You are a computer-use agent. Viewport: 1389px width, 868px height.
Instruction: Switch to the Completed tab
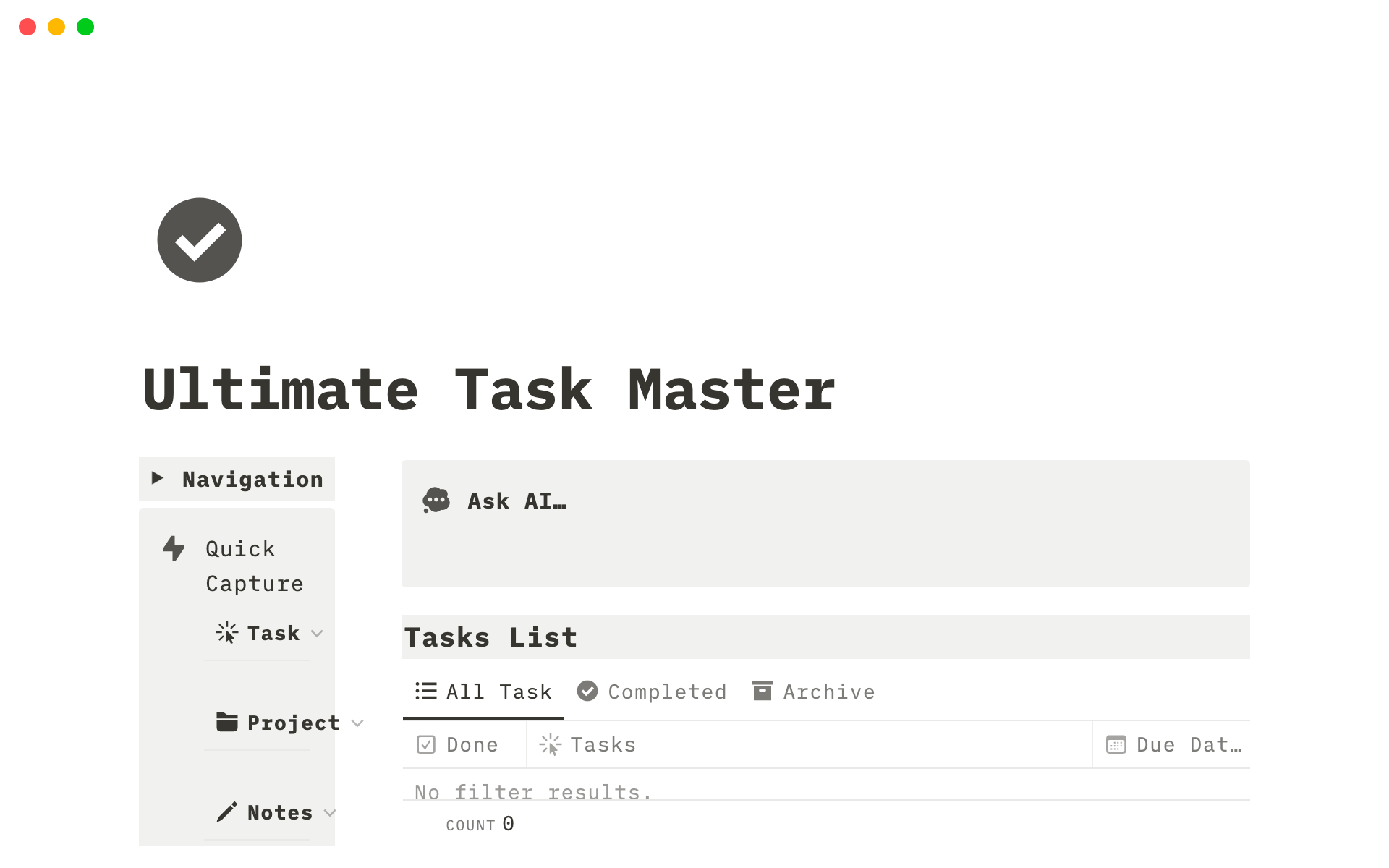click(x=653, y=692)
